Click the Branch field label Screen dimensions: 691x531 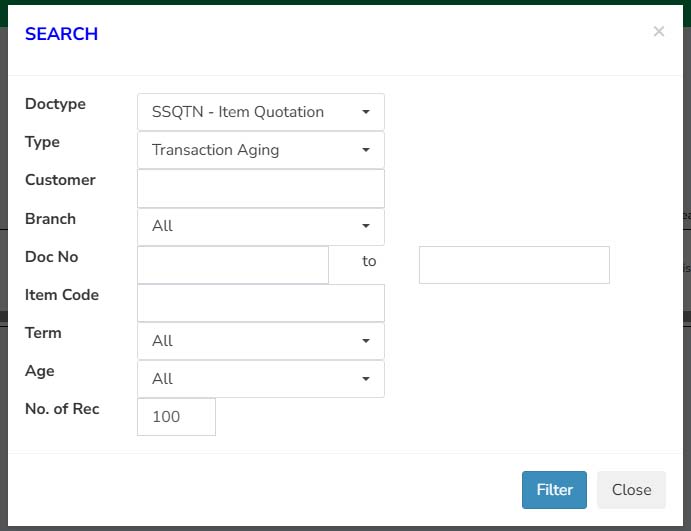[50, 219]
